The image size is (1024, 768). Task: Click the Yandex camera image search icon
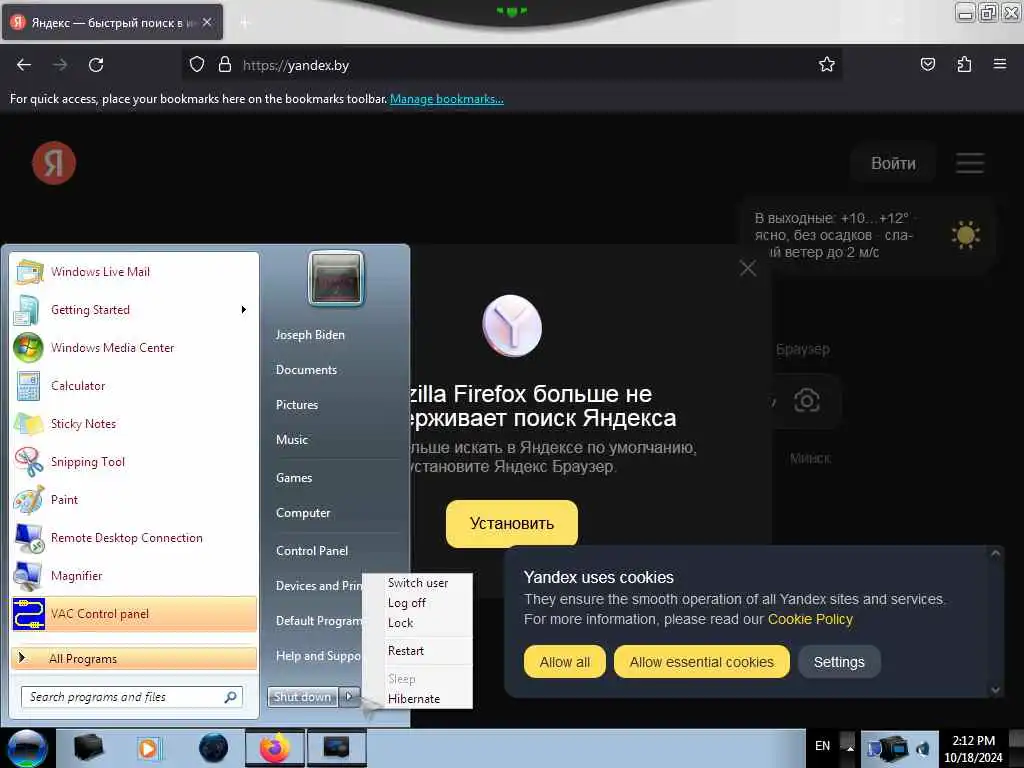tap(807, 400)
